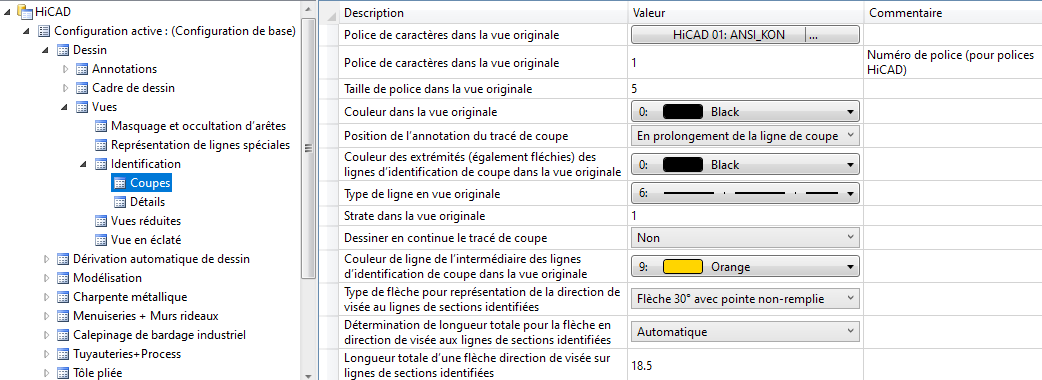Click the Modélisation table icon
Image resolution: width=1042 pixels, height=380 pixels.
[x=63, y=278]
